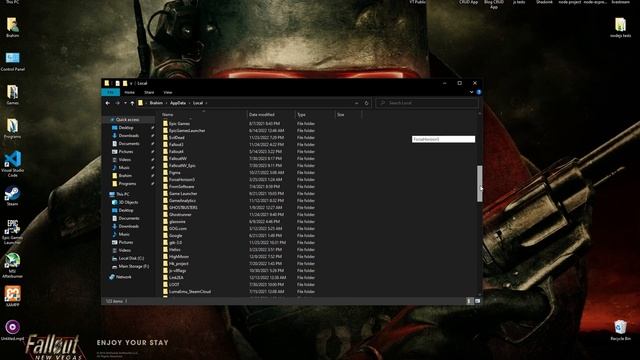Open recent locations dropdown arrow
640x360 pixels.
click(x=125, y=103)
